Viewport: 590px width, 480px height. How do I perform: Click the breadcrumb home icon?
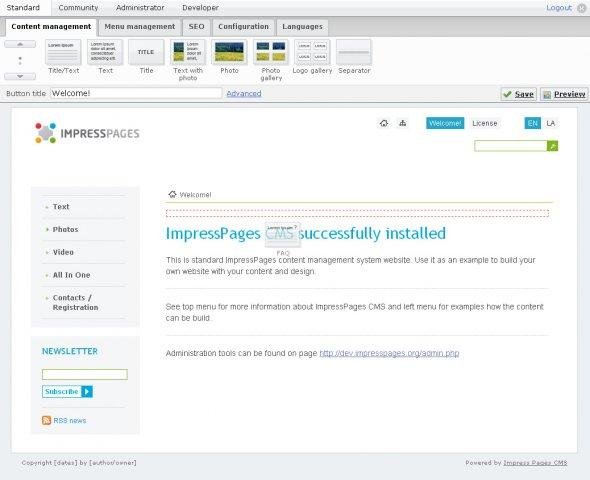(x=172, y=194)
